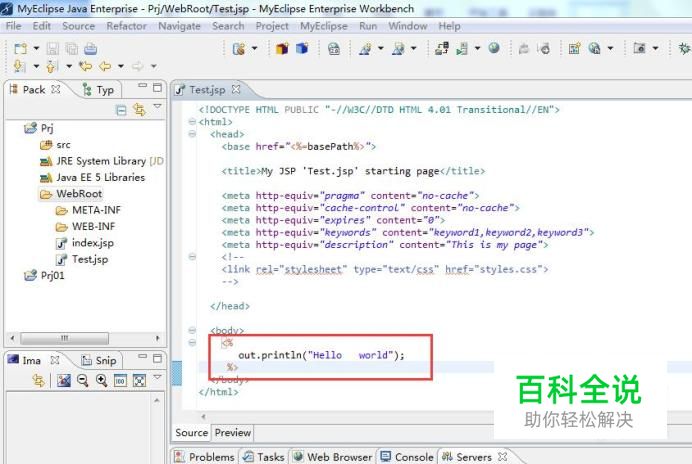The width and height of the screenshot is (692, 464).
Task: Open the Console view tab
Action: [407, 457]
